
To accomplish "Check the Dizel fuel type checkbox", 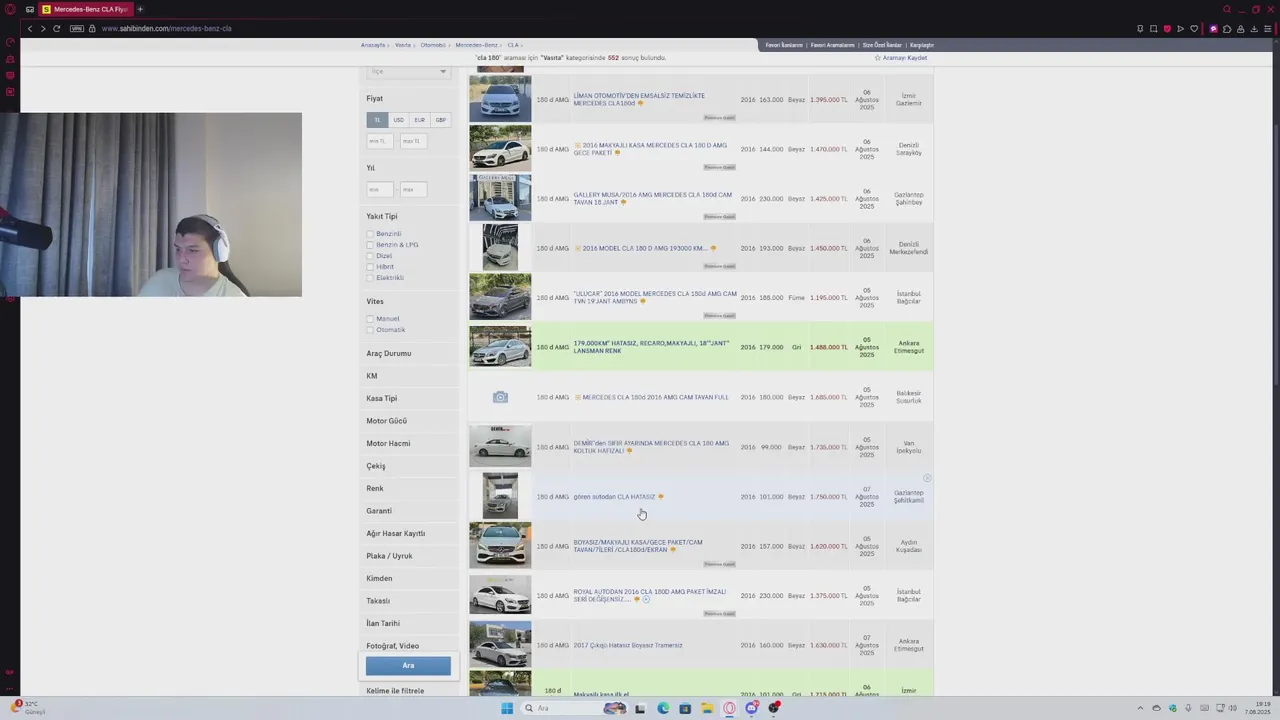I will click(370, 256).
